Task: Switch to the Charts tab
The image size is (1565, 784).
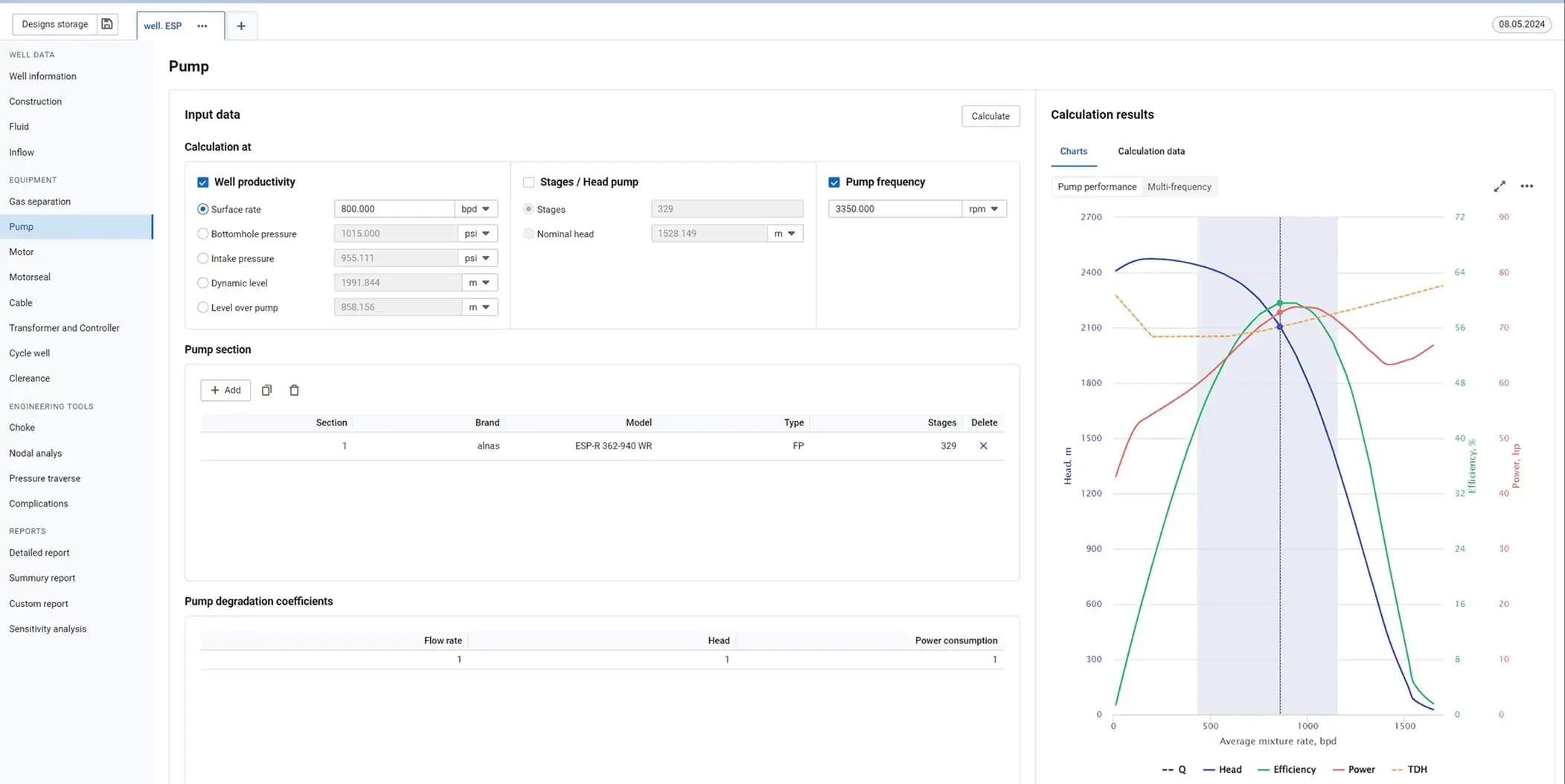Action: click(x=1073, y=151)
